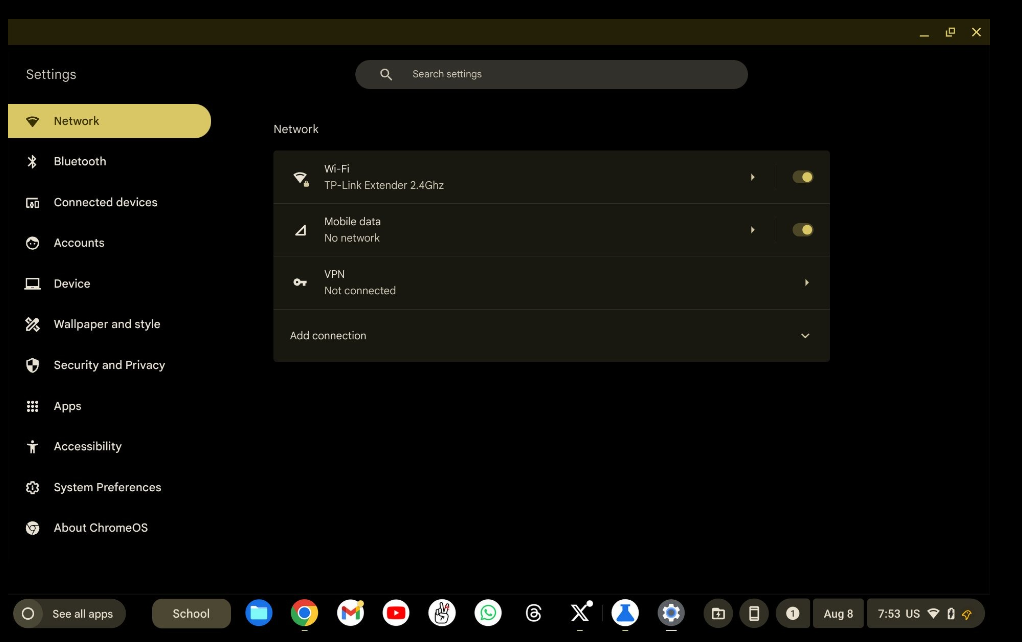Open Security and Privacy settings
The width and height of the screenshot is (1022, 642).
pyautogui.click(x=109, y=365)
